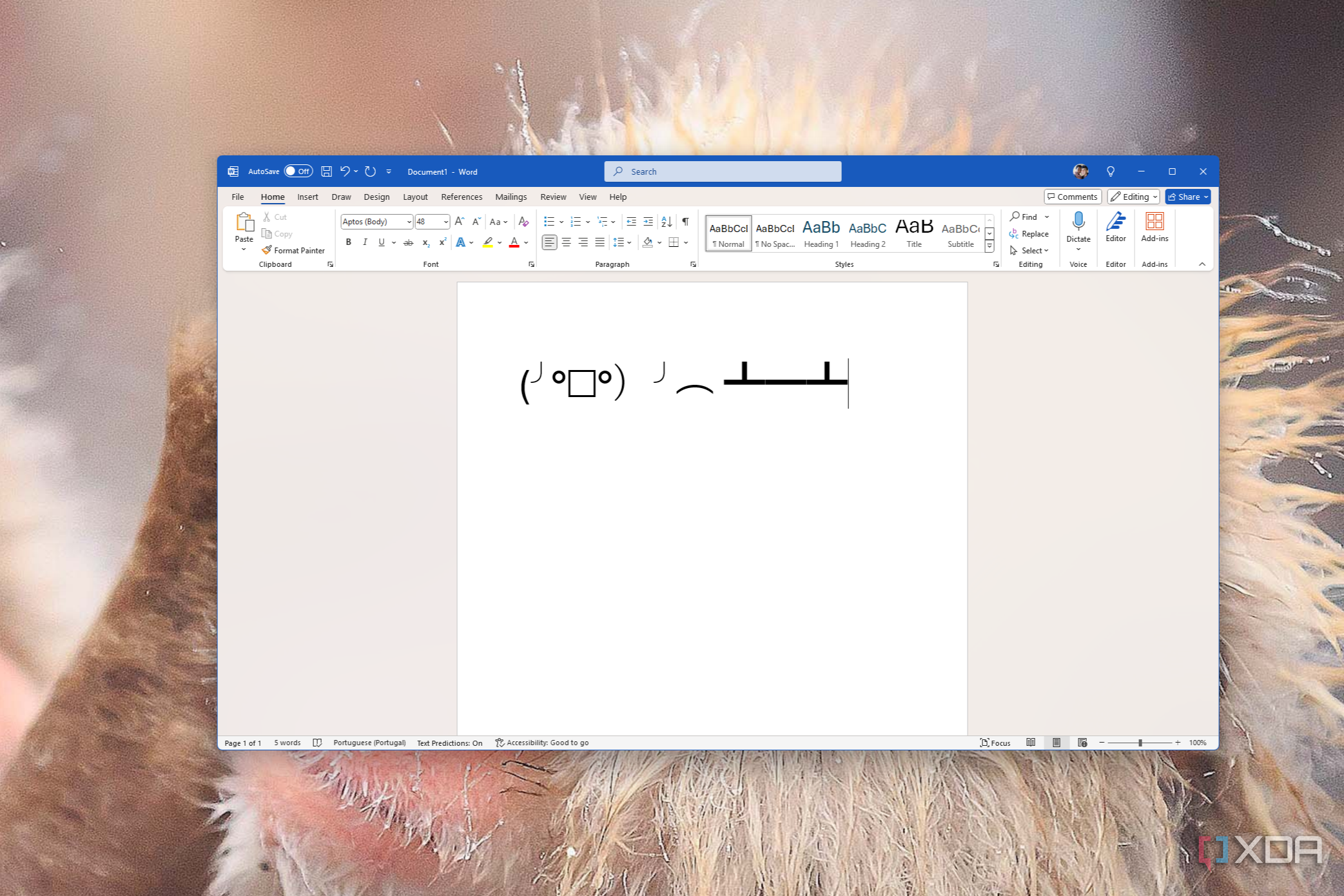This screenshot has width=1344, height=896.
Task: Open the Insert tab
Action: [307, 197]
